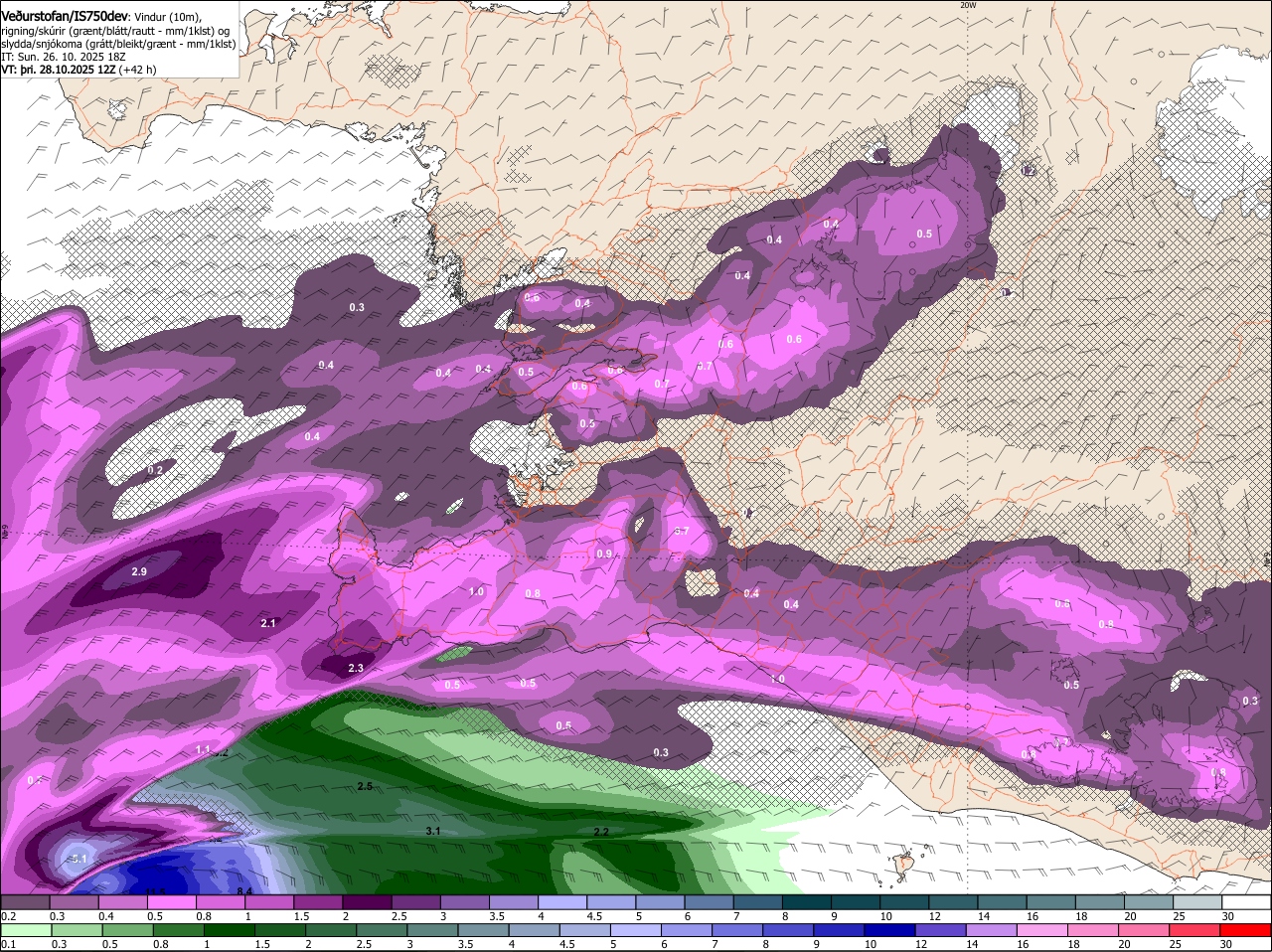Viewport: 1272px width, 952px height.
Task: Click the initial time line IT: Sun. 26. 10. 2025 18Z
Action: pyautogui.click(x=63, y=57)
